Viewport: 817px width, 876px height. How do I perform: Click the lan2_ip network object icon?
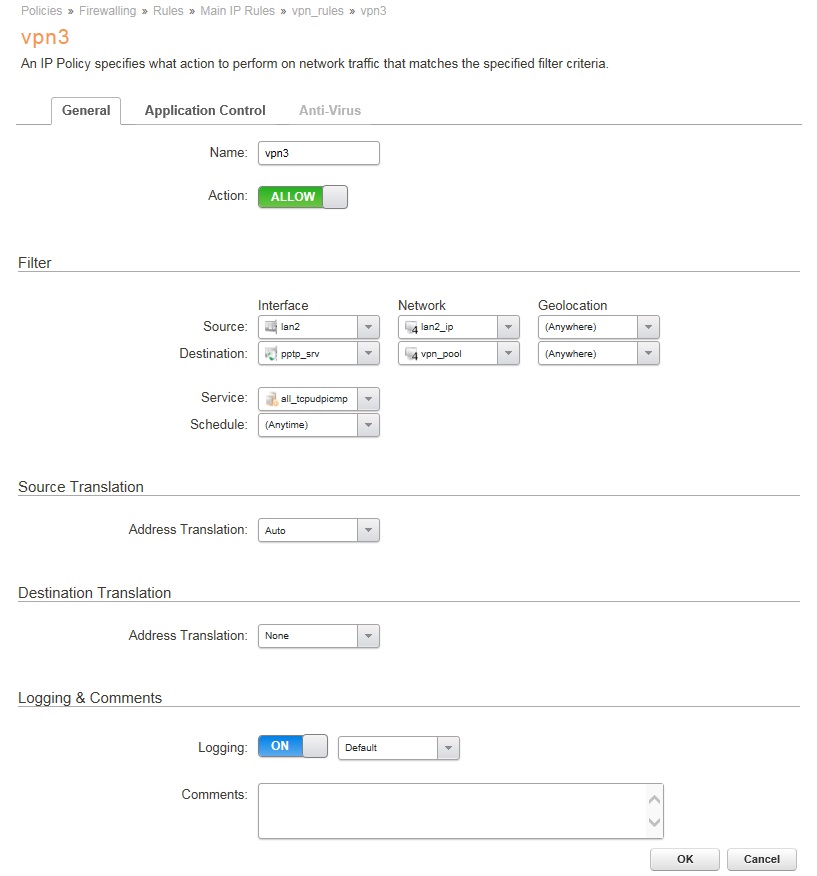tap(410, 327)
